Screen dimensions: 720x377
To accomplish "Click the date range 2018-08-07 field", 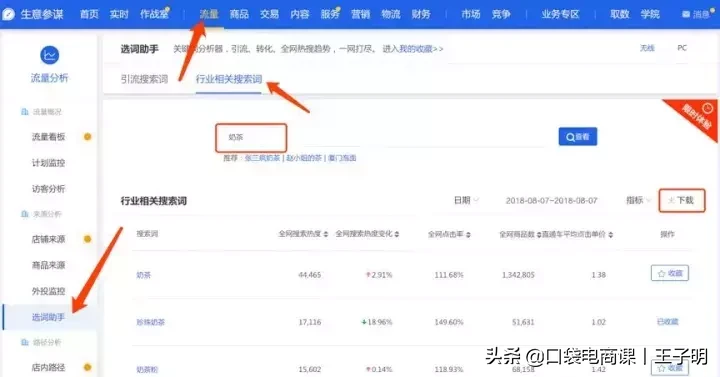I will [551, 201].
